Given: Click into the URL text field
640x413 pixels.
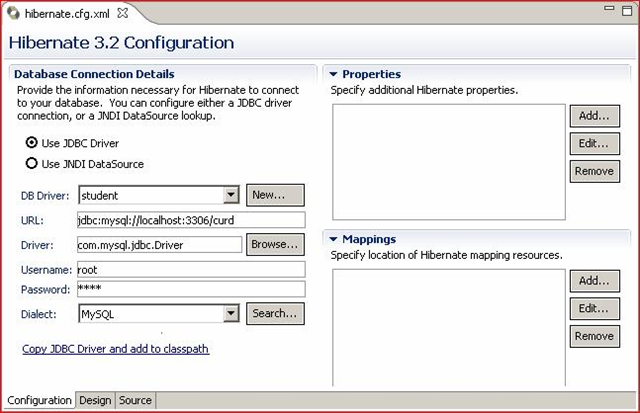Looking at the screenshot, I should (x=190, y=220).
